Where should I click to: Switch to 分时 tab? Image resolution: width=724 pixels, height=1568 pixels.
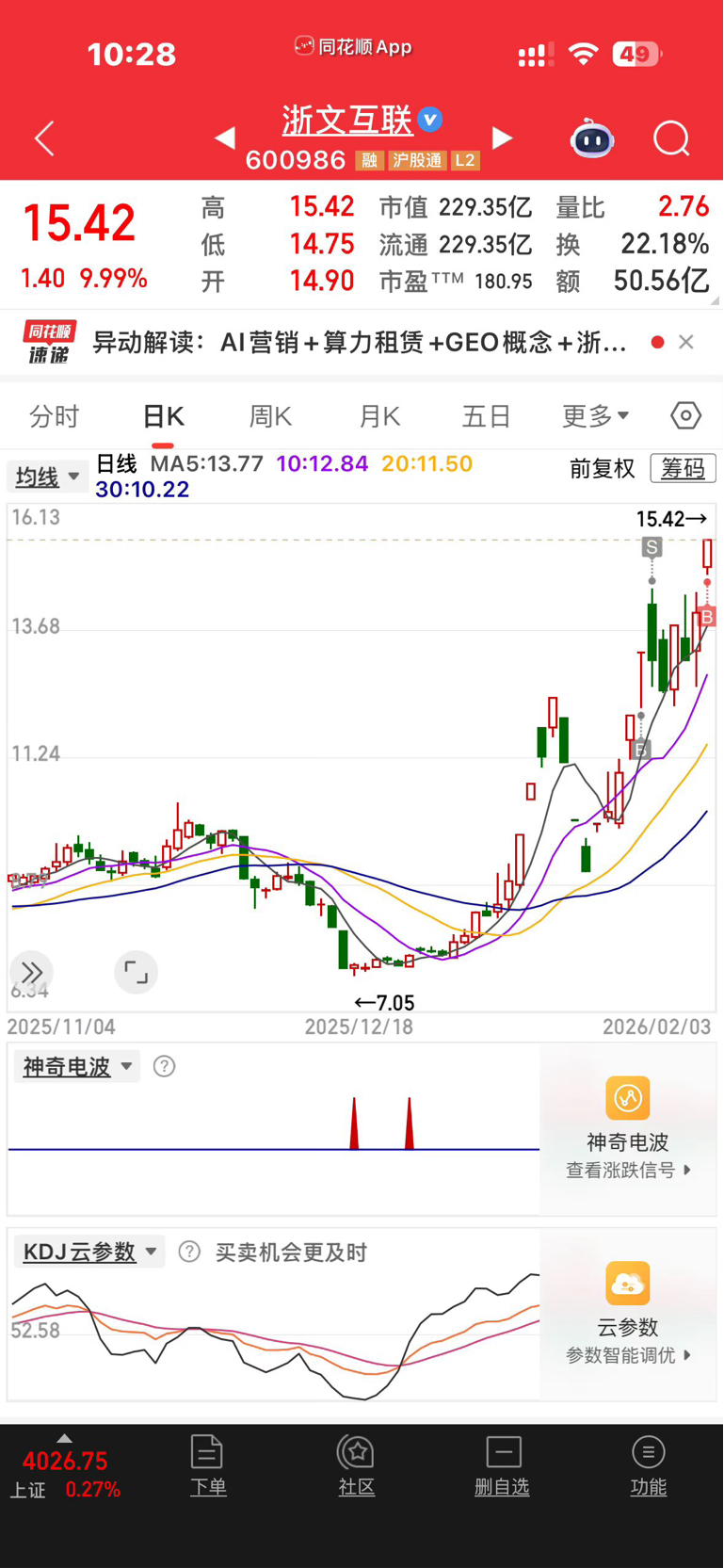click(54, 415)
